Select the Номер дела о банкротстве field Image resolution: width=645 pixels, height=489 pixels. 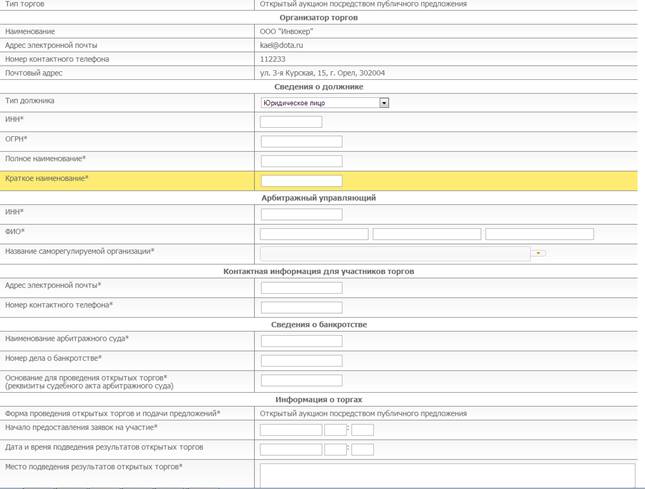click(301, 360)
